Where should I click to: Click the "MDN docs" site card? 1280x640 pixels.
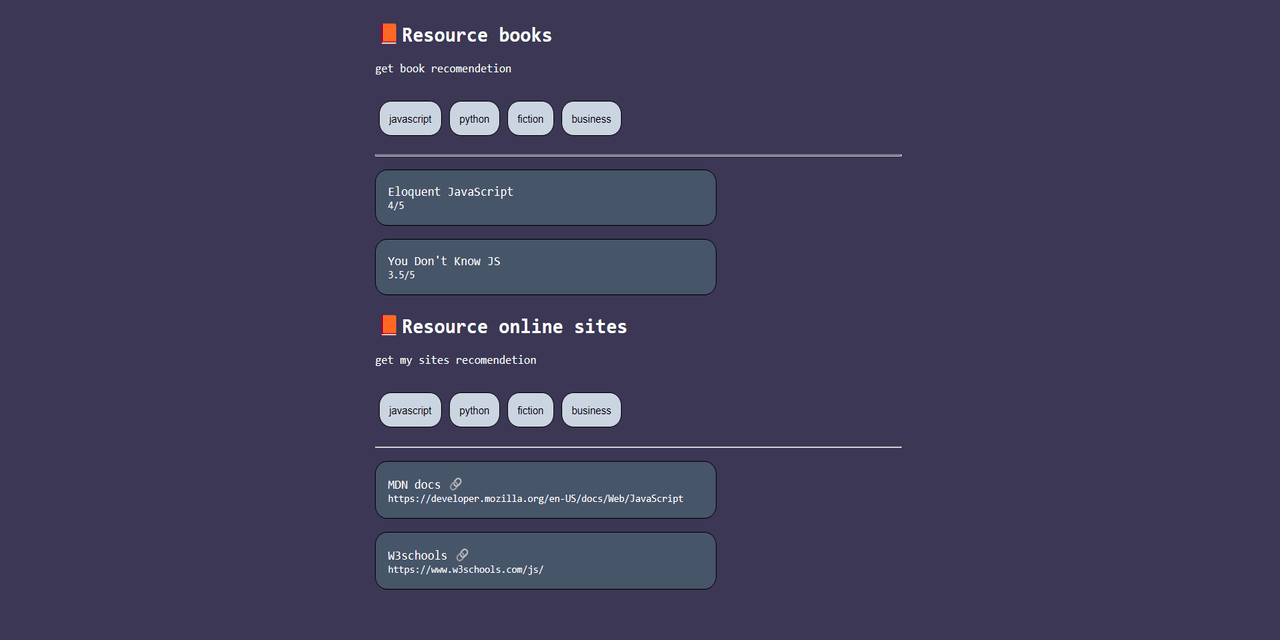pyautogui.click(x=545, y=489)
